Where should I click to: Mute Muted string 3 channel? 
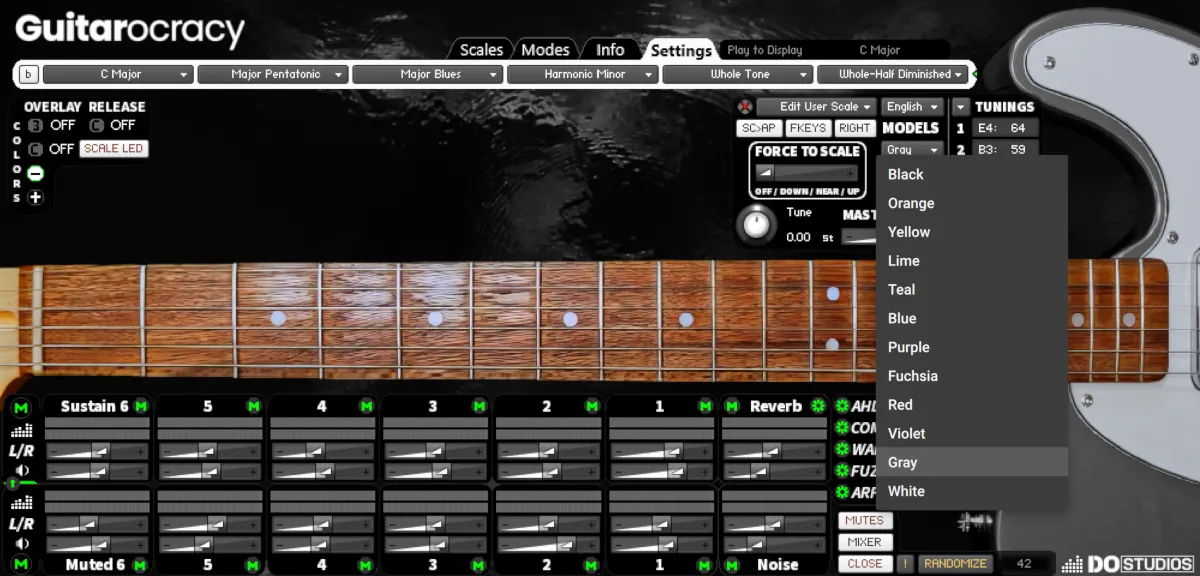coord(479,565)
